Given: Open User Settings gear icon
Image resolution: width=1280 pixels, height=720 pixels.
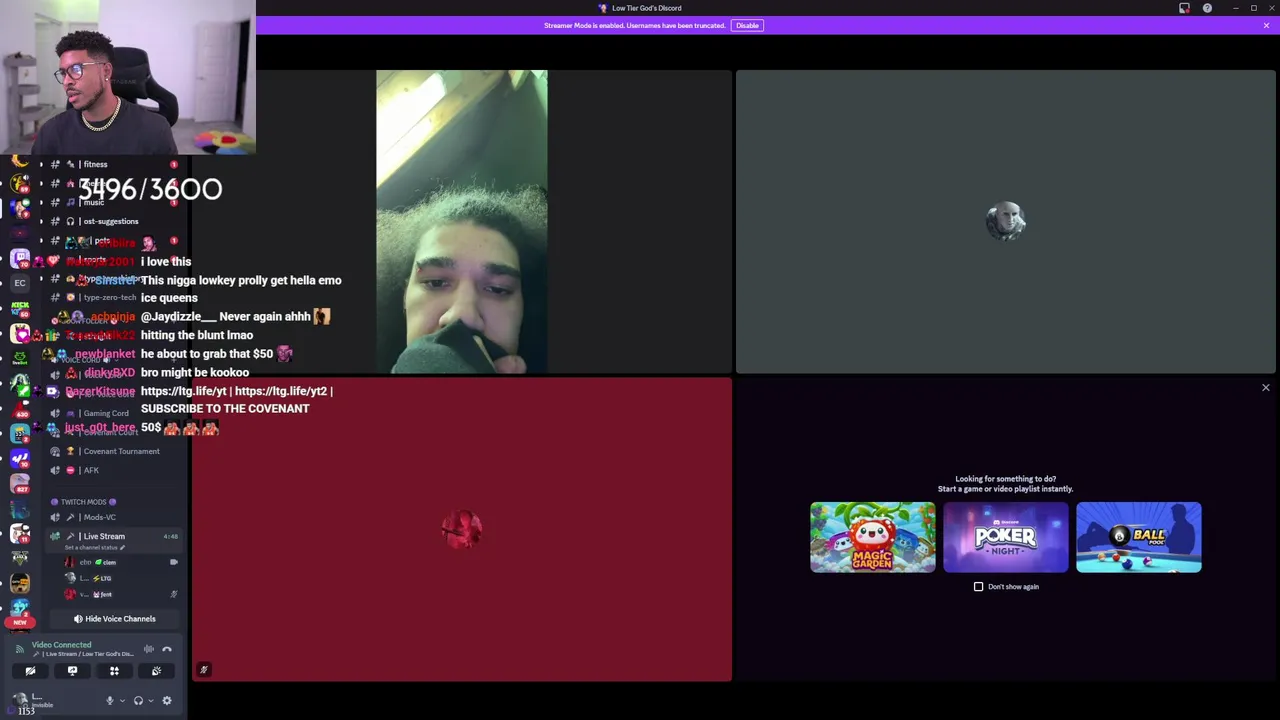Looking at the screenshot, I should [x=167, y=701].
